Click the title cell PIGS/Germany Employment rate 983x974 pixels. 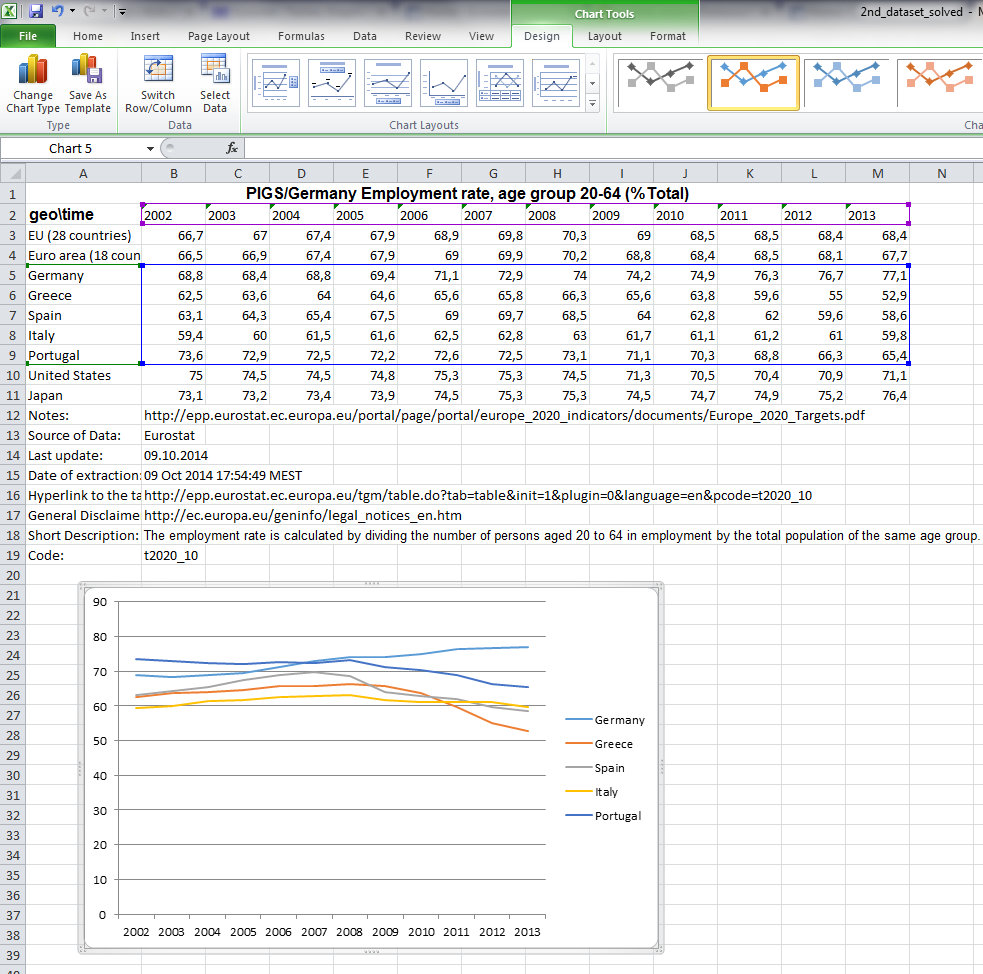tap(467, 193)
